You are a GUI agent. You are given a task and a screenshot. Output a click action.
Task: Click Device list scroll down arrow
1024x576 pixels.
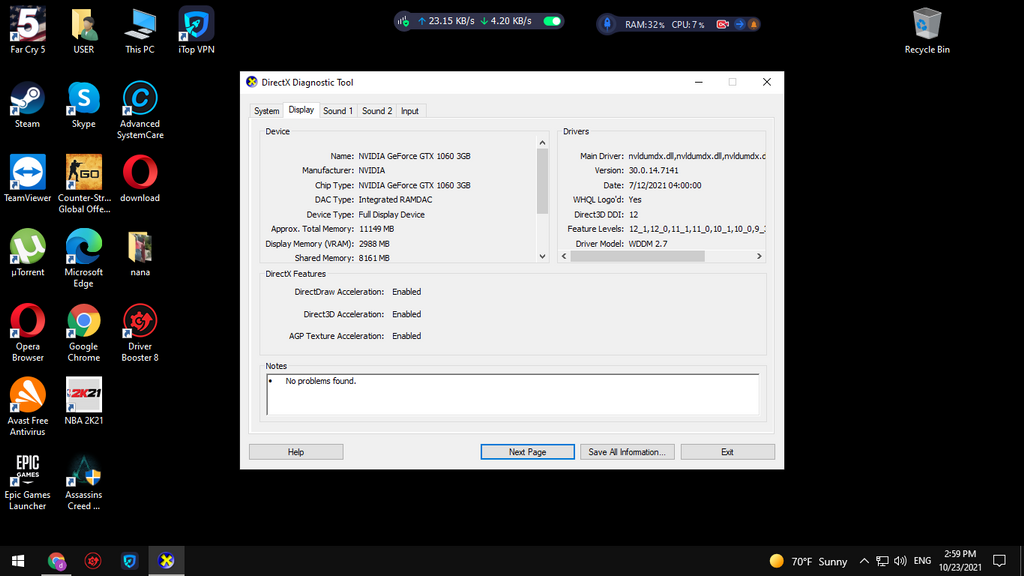(542, 257)
